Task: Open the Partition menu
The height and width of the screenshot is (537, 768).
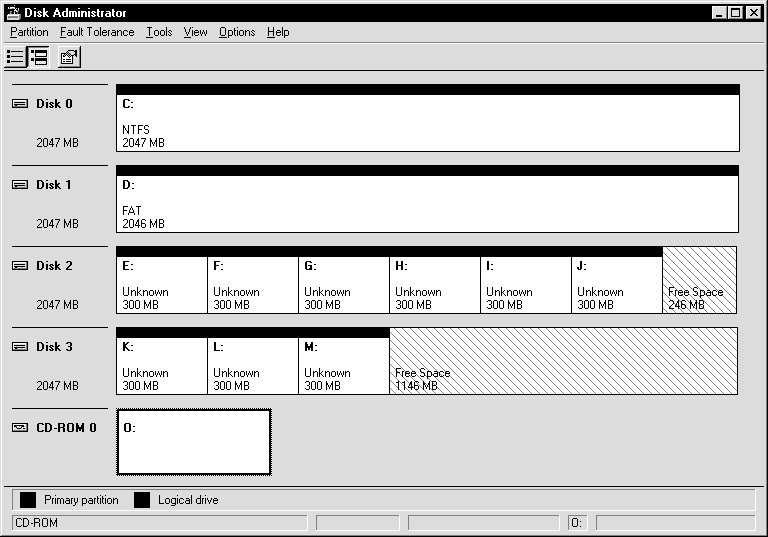Action: (x=29, y=32)
